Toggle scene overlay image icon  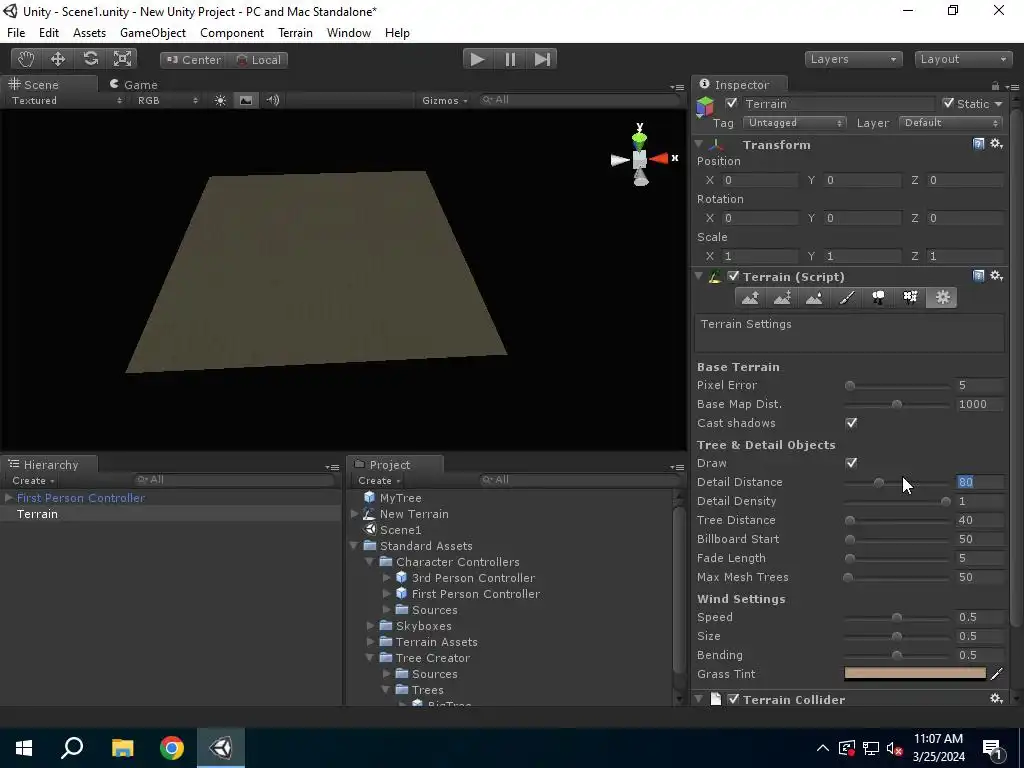click(246, 100)
